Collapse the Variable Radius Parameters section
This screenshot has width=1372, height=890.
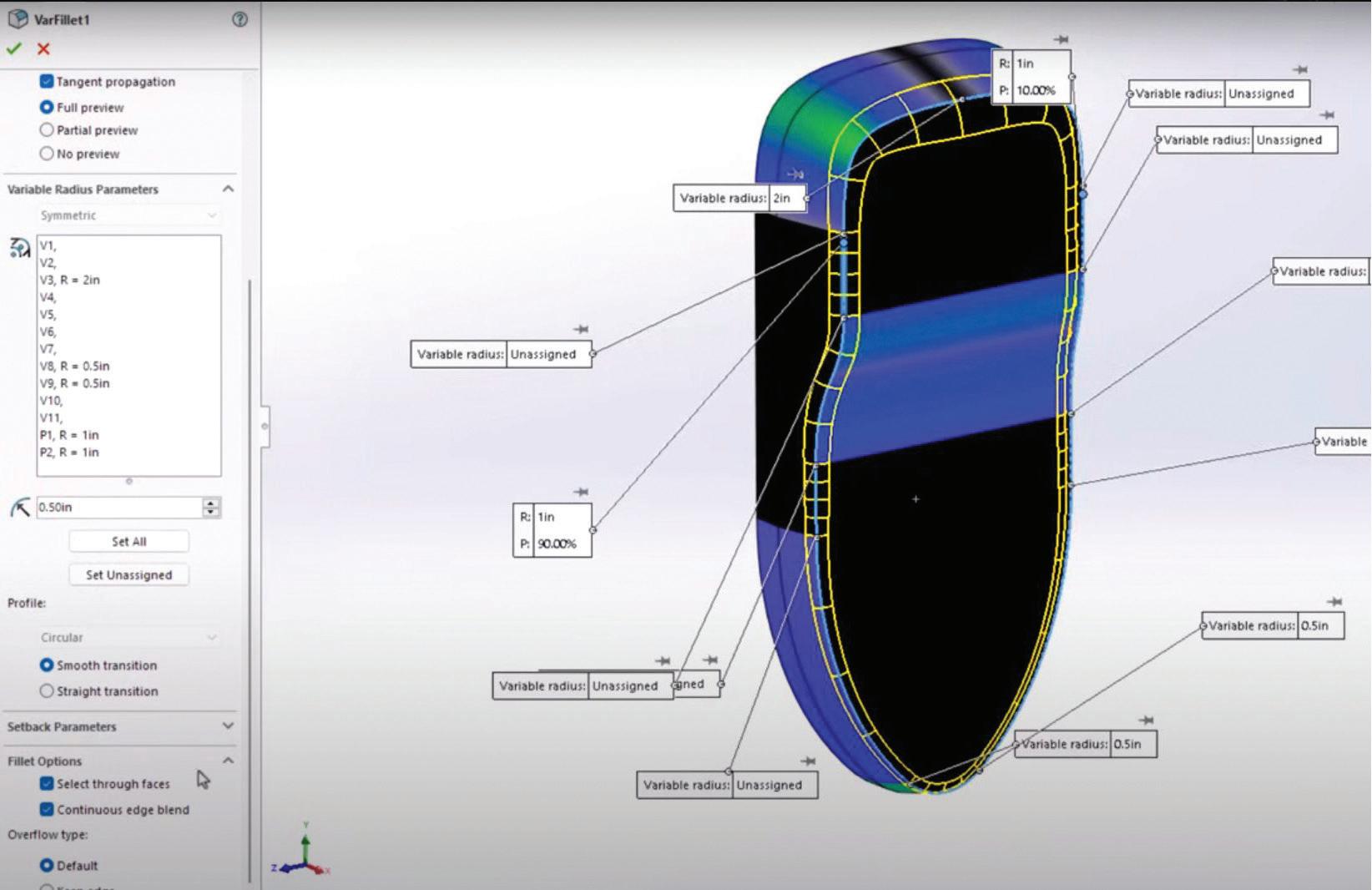pos(228,190)
